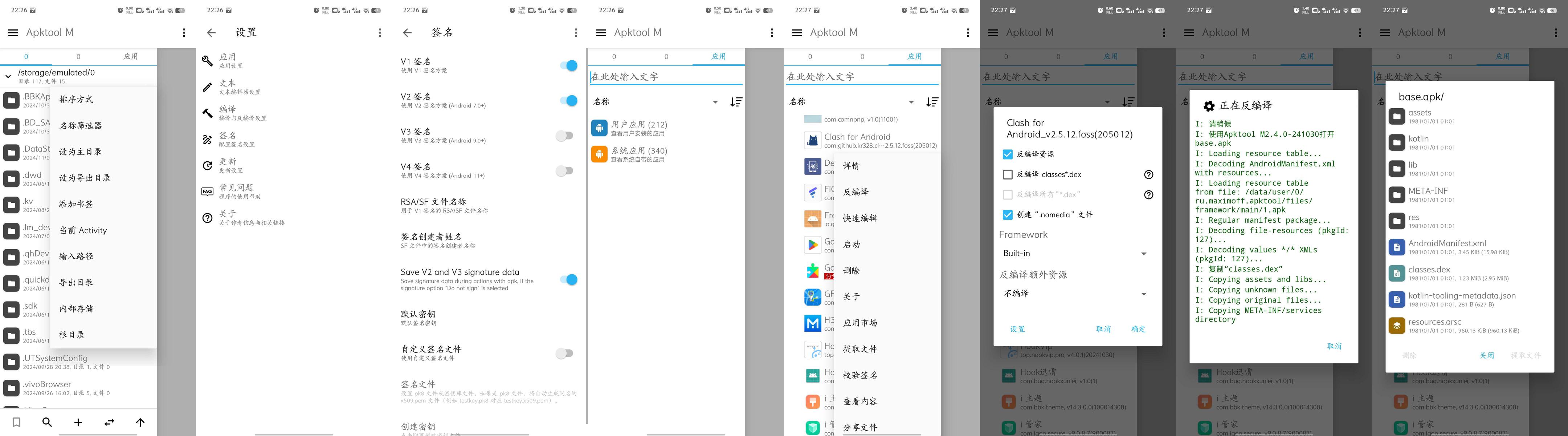The height and width of the screenshot is (436, 1568).
Task: Toggle the V1 签名 switch
Action: 568,65
